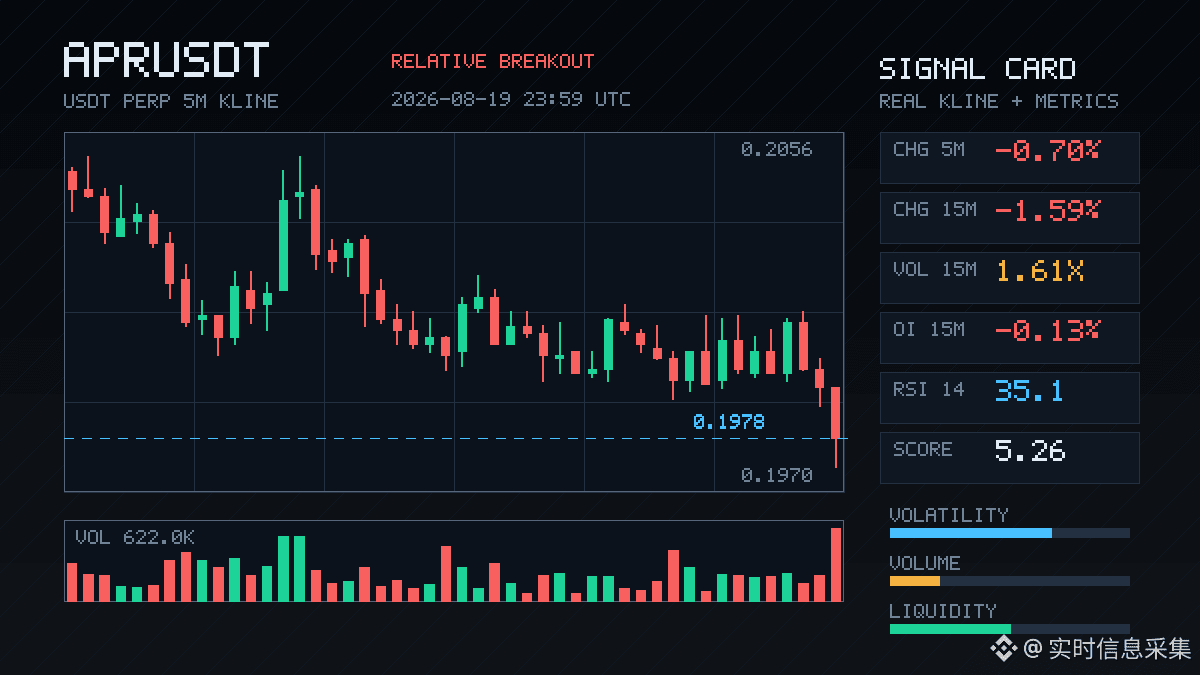Click the 5.26 score value
Viewport: 1200px width, 675px height.
coord(1030,451)
